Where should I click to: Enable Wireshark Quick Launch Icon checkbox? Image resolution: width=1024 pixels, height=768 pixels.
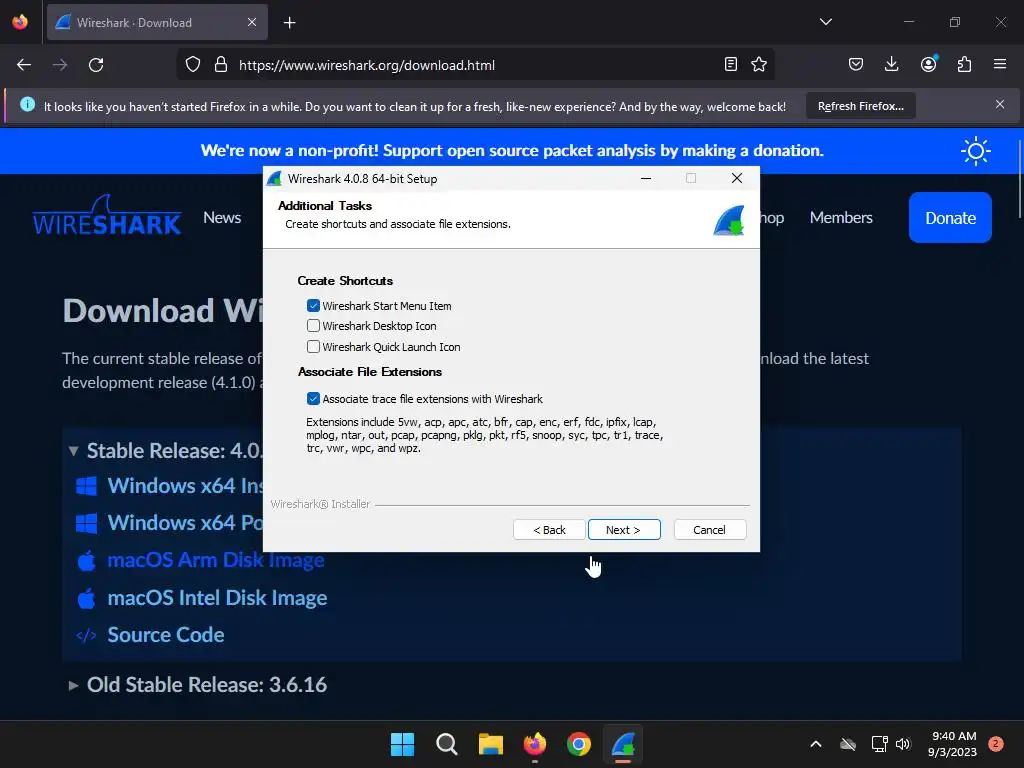click(313, 346)
